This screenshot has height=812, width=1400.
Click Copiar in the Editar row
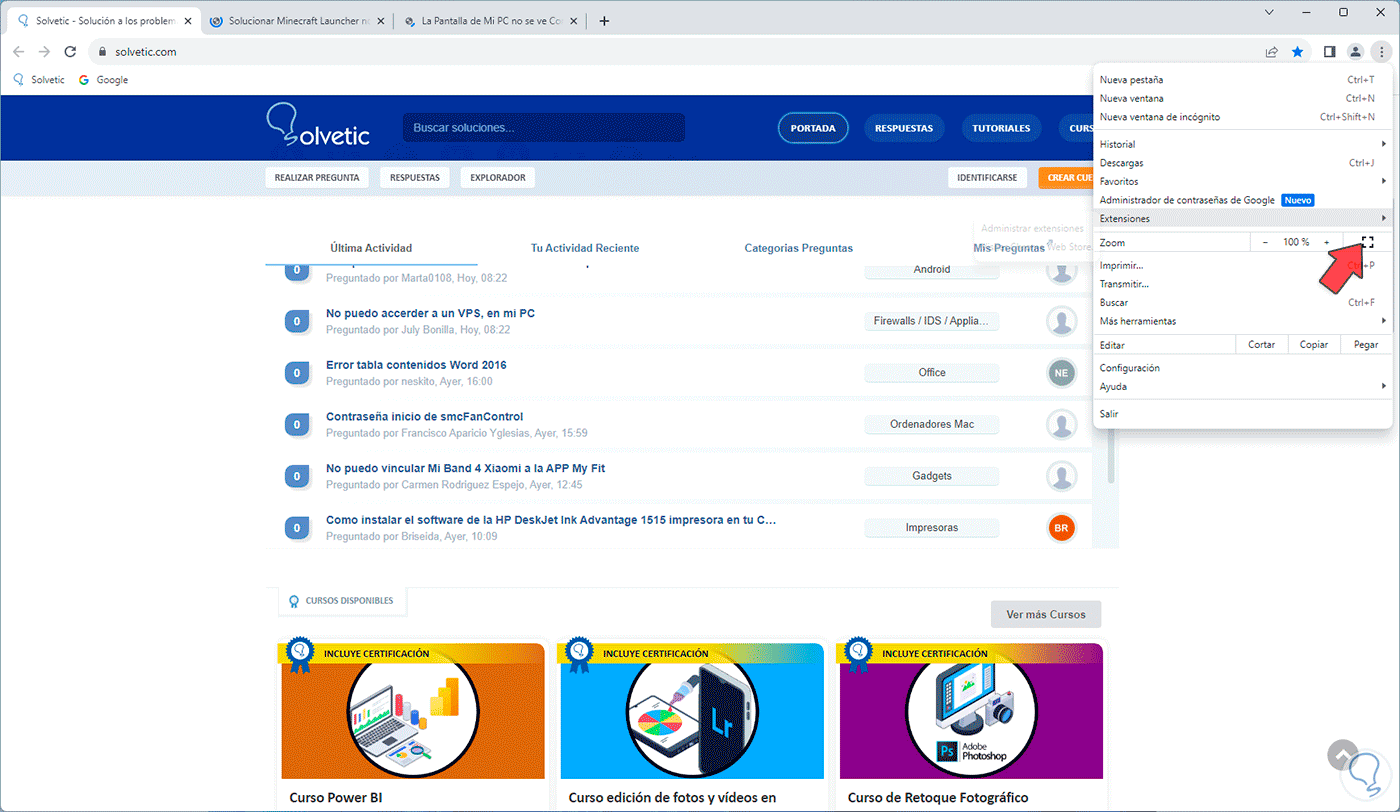click(1314, 344)
